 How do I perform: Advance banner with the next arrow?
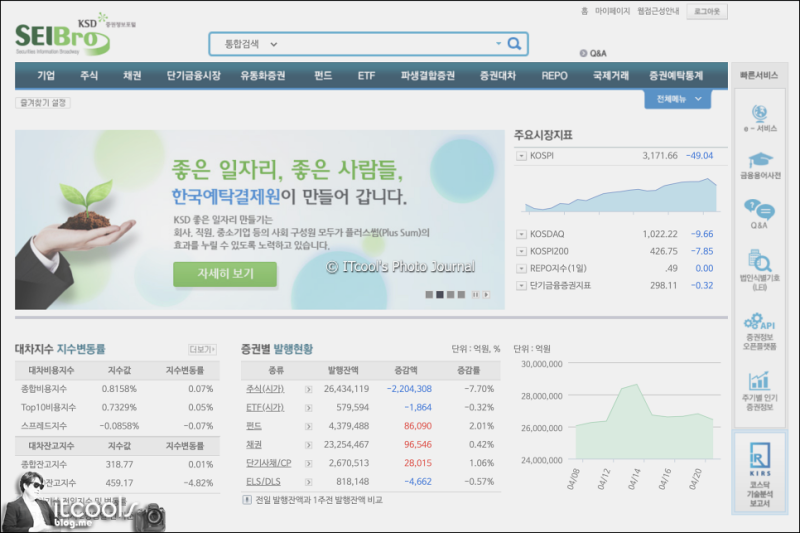pyautogui.click(x=486, y=295)
